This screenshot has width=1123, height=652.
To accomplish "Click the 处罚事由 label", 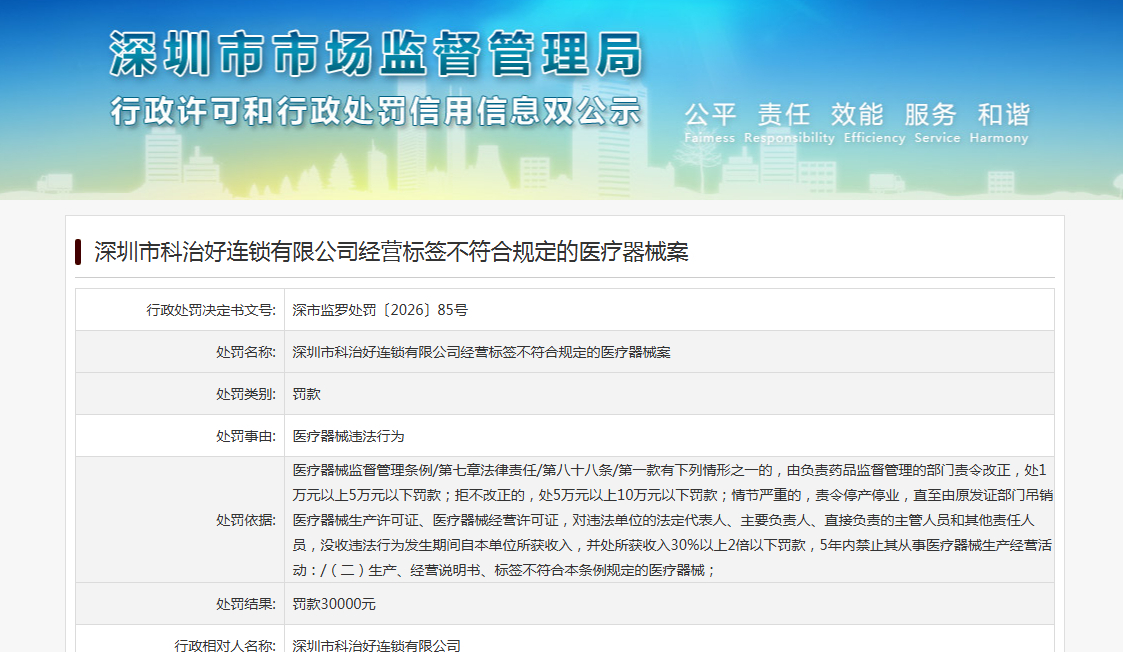I will (246, 436).
